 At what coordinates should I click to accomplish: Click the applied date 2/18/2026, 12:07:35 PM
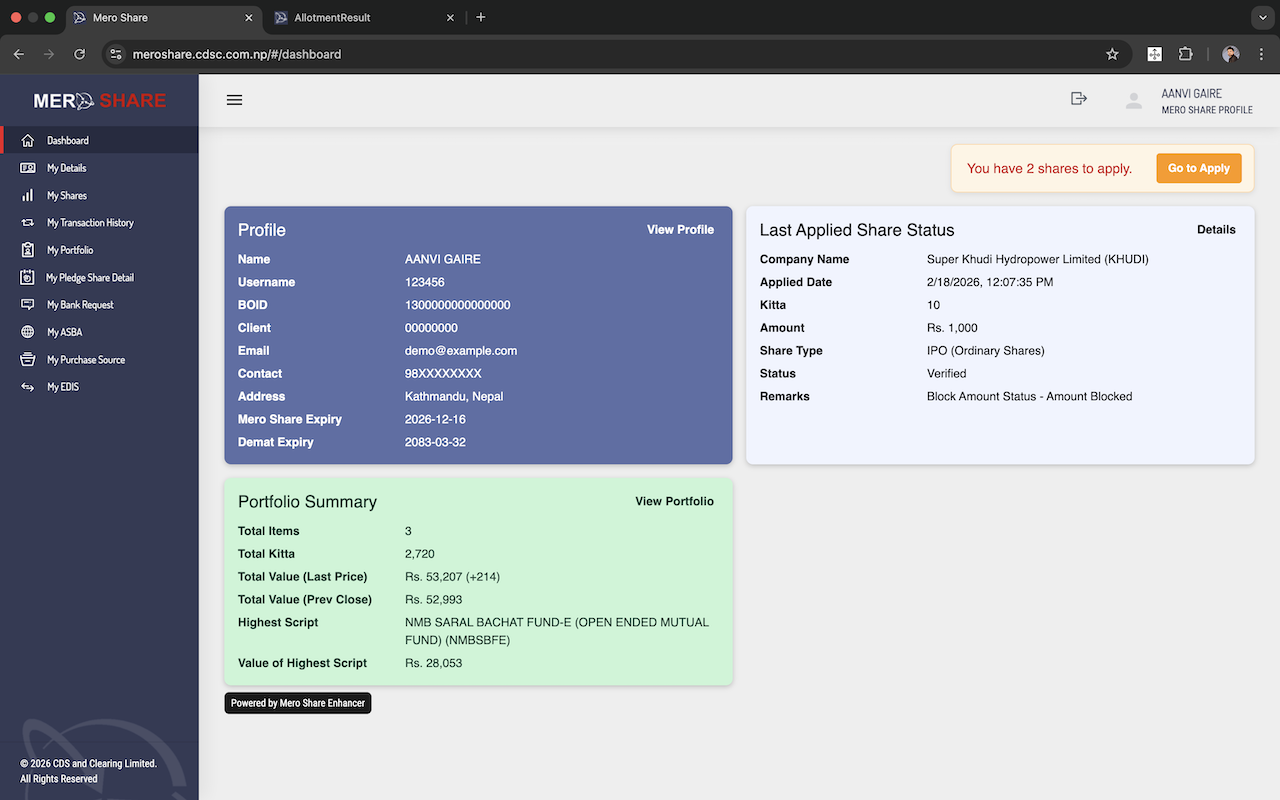coord(990,283)
